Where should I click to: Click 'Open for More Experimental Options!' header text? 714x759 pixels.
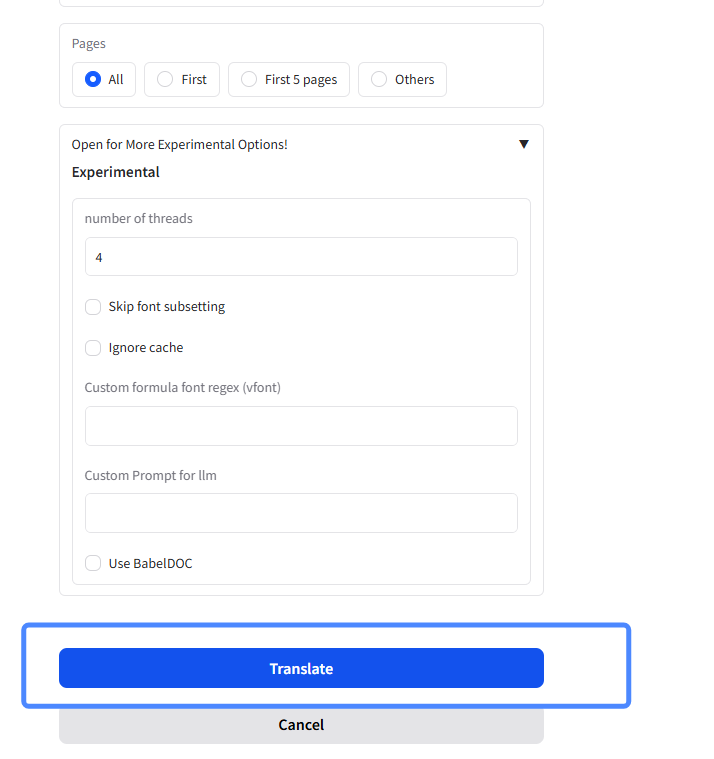point(180,144)
